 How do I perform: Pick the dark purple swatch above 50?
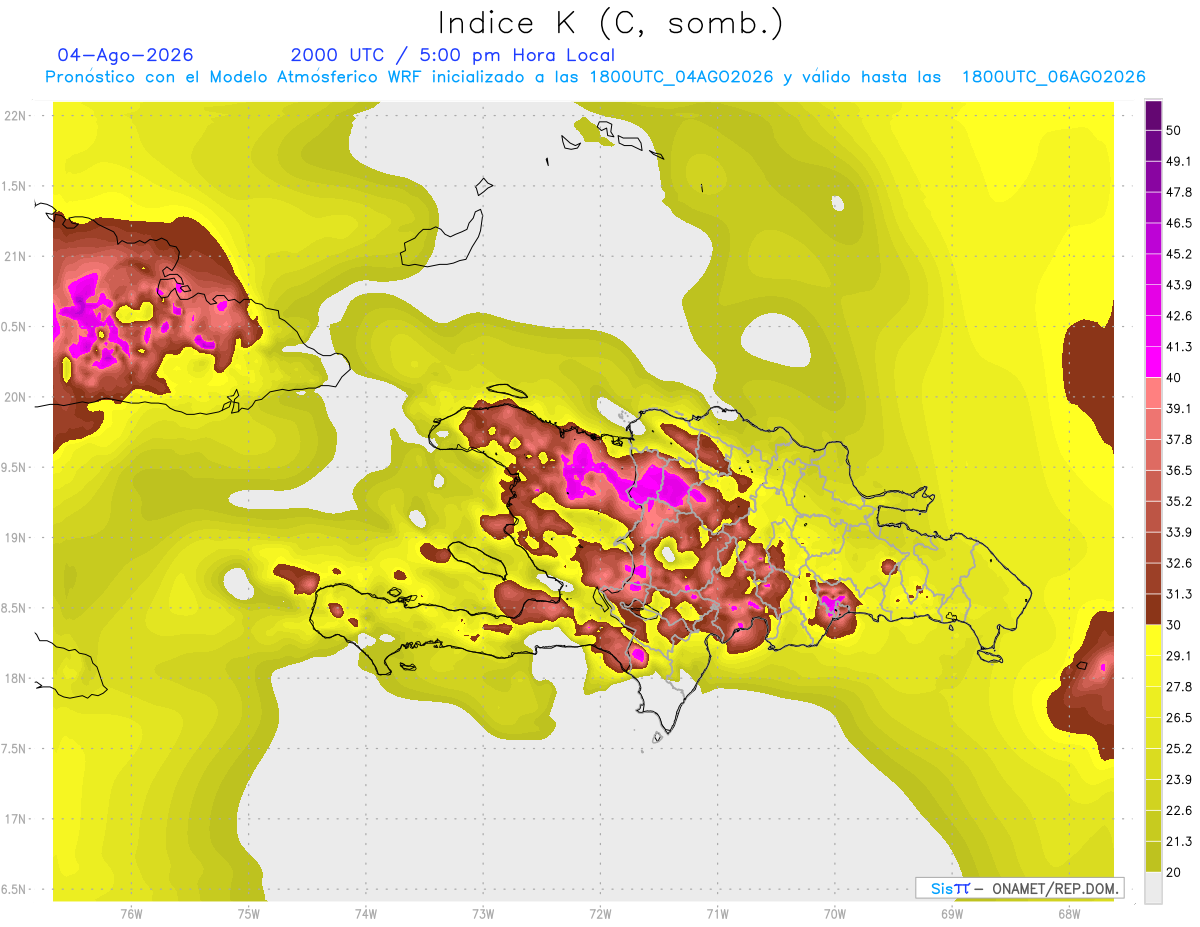tap(1154, 116)
